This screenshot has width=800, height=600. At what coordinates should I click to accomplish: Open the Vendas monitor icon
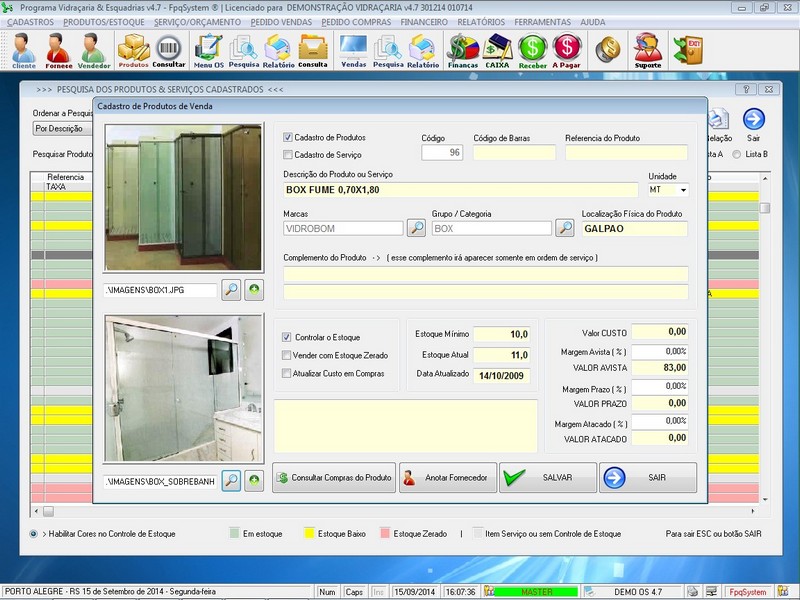point(354,50)
